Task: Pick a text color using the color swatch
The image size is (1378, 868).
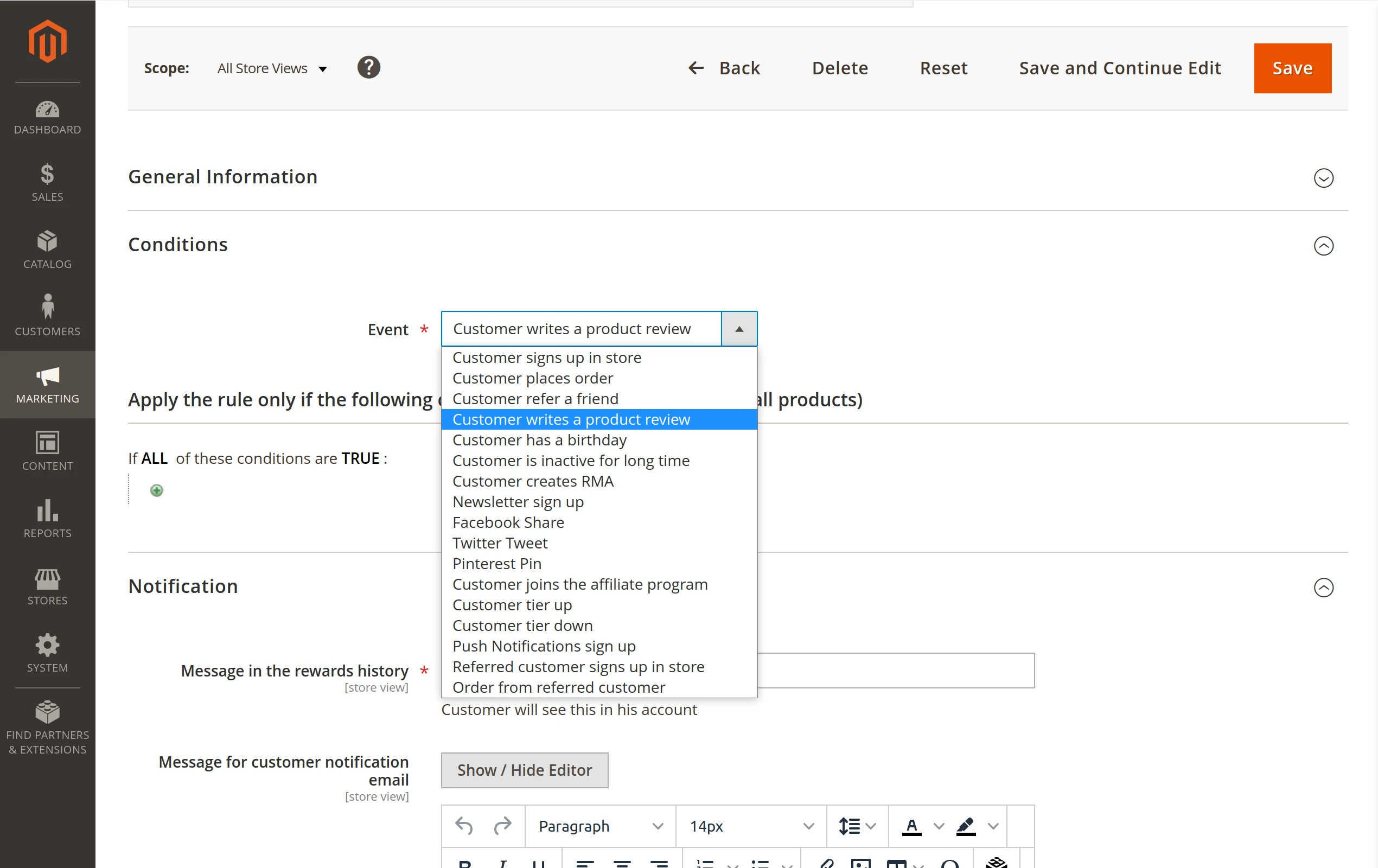Action: point(911,826)
